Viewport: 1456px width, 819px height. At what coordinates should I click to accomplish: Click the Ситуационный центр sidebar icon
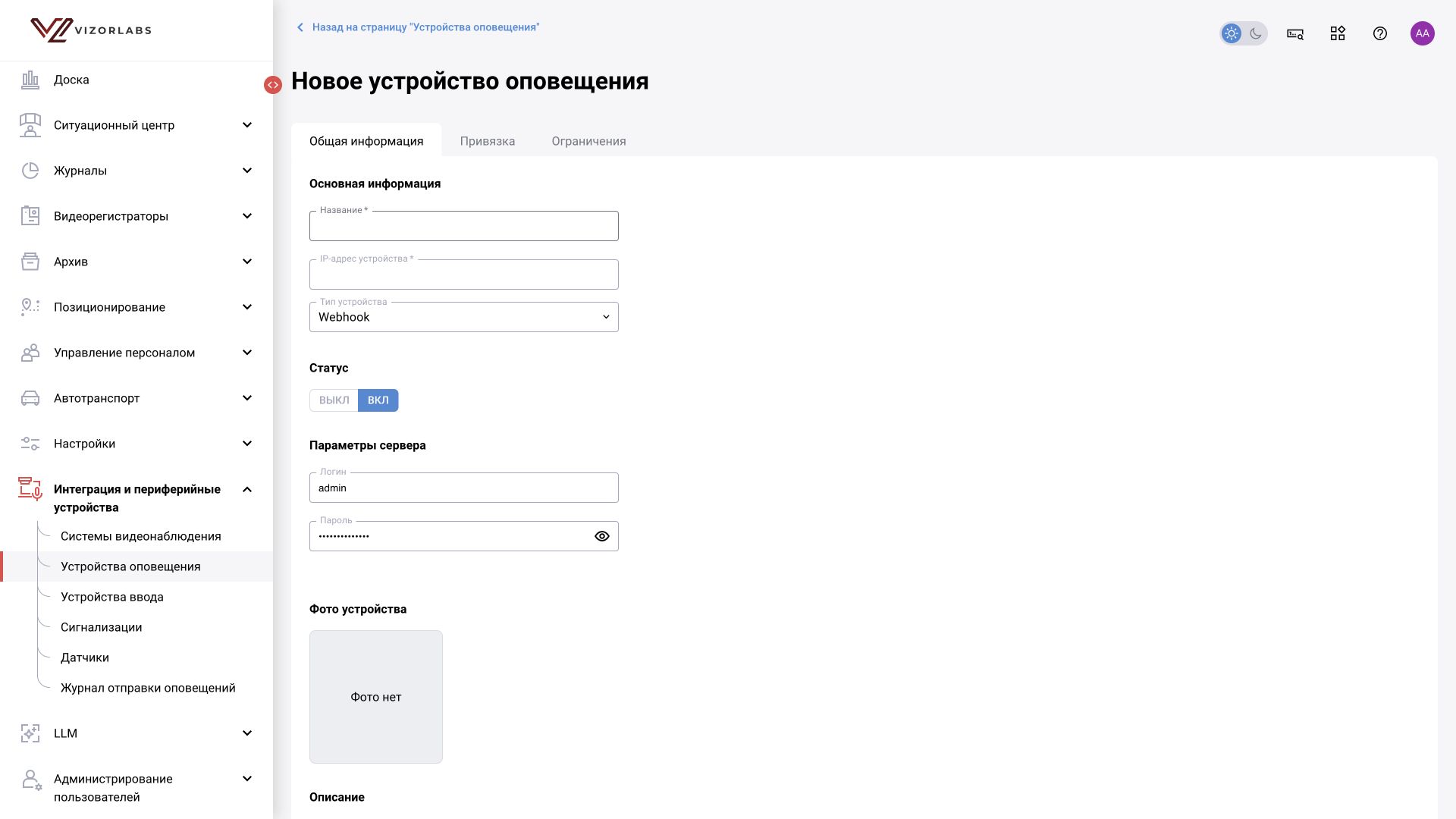(x=30, y=125)
